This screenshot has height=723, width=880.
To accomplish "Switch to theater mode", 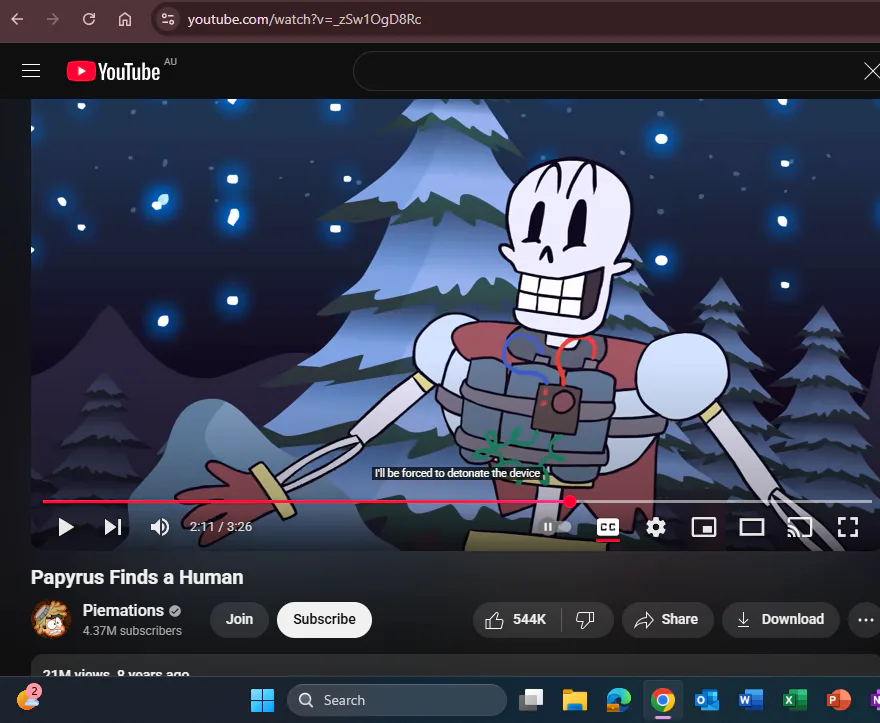I will coord(751,527).
